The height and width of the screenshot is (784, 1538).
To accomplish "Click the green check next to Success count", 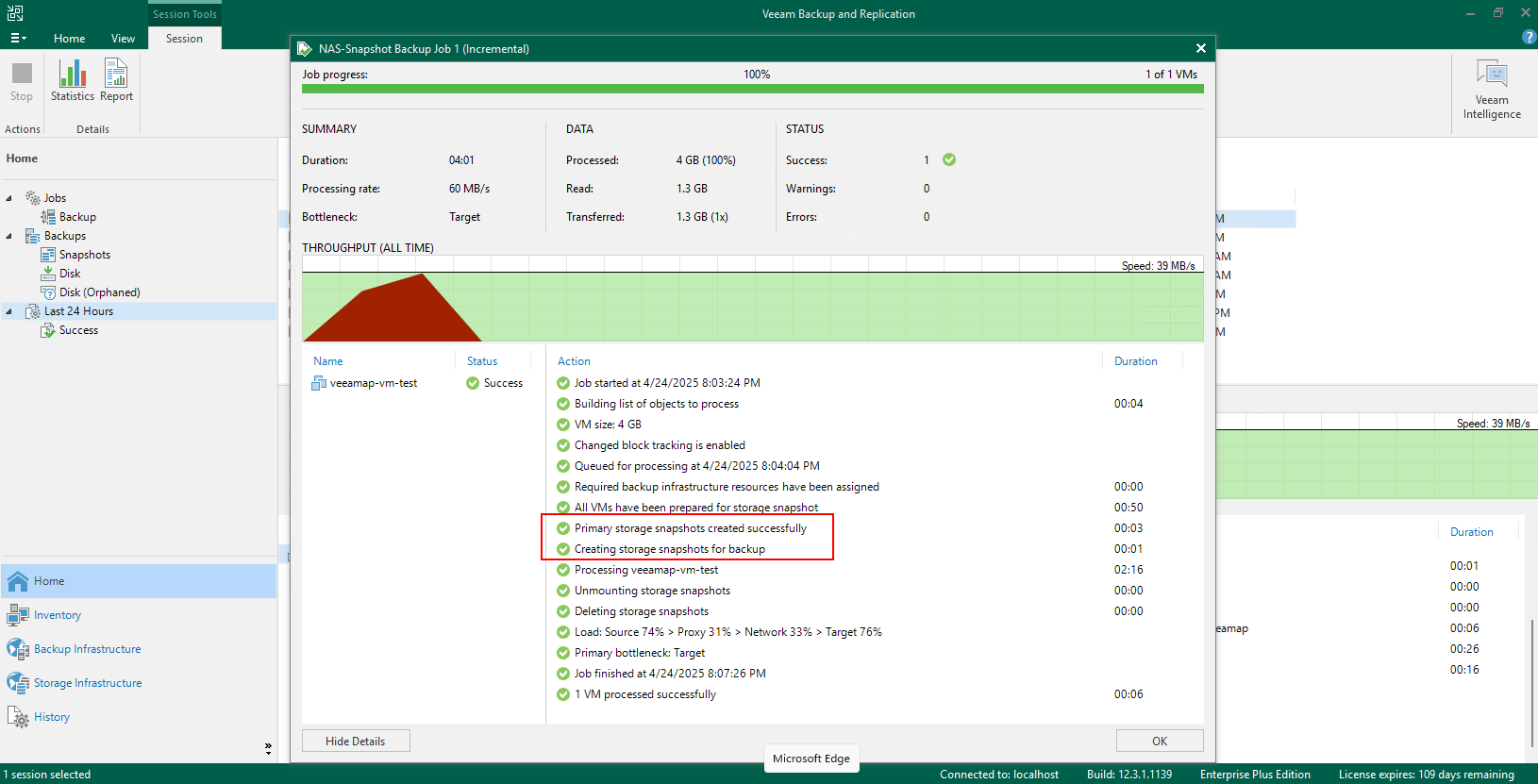I will (949, 159).
